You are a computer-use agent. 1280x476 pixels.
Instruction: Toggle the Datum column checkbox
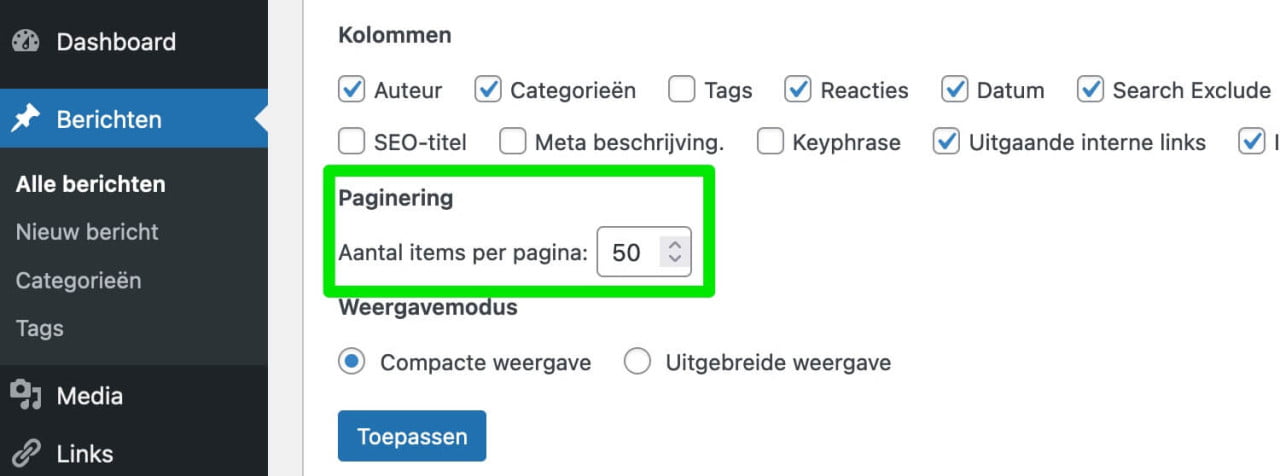[x=955, y=90]
